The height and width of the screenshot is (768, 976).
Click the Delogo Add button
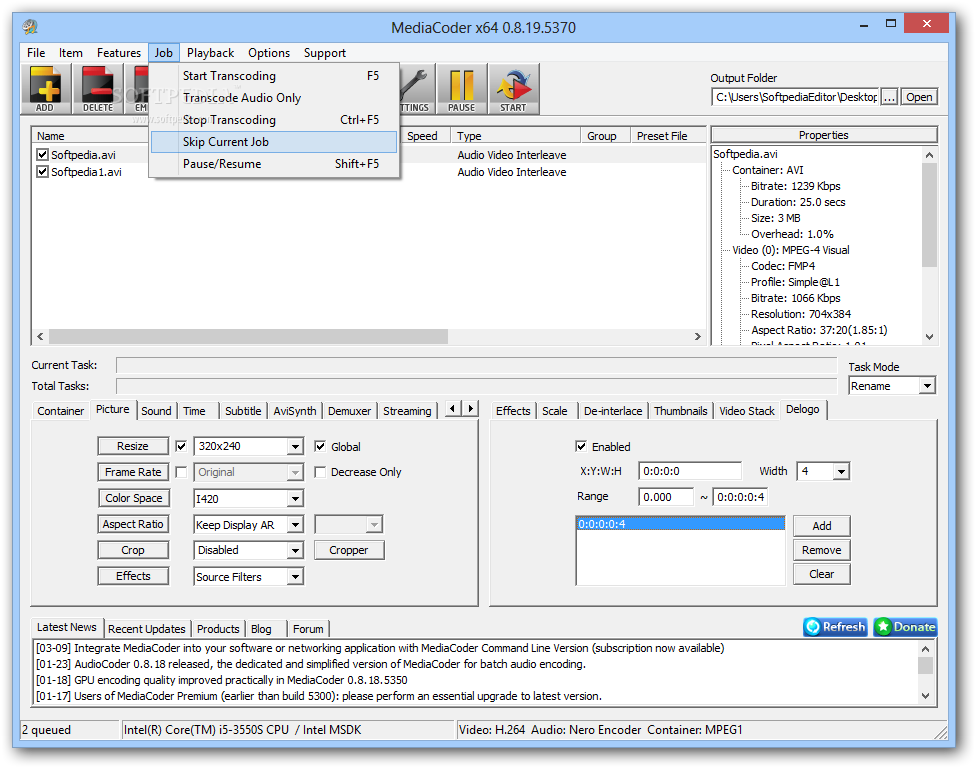(x=822, y=526)
